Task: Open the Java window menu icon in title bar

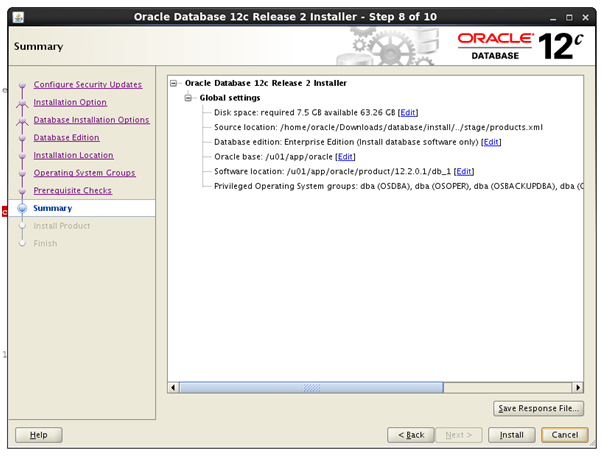Action: (x=18, y=16)
